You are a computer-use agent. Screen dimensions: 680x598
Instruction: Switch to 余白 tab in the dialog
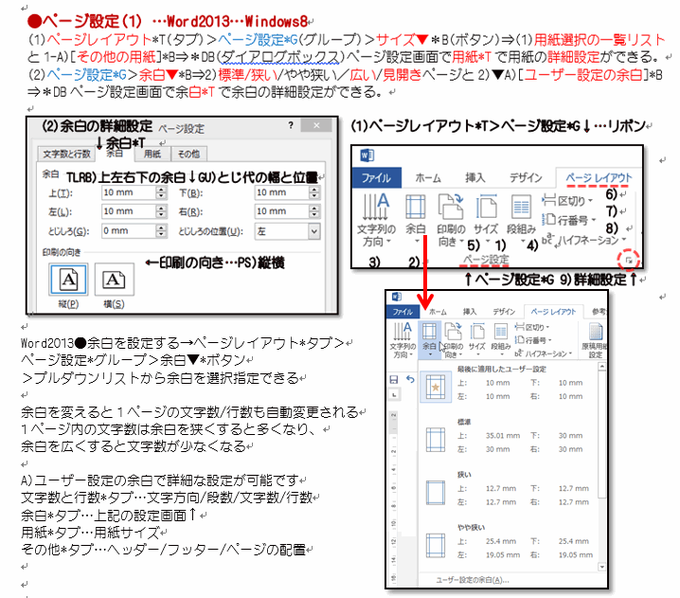click(x=114, y=154)
